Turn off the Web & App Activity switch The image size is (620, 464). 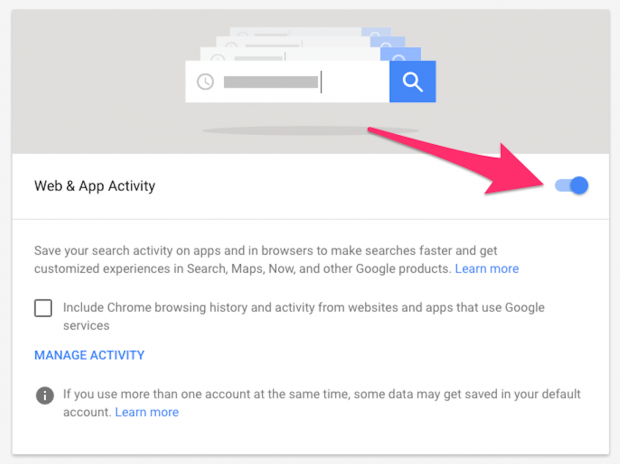[x=571, y=185]
